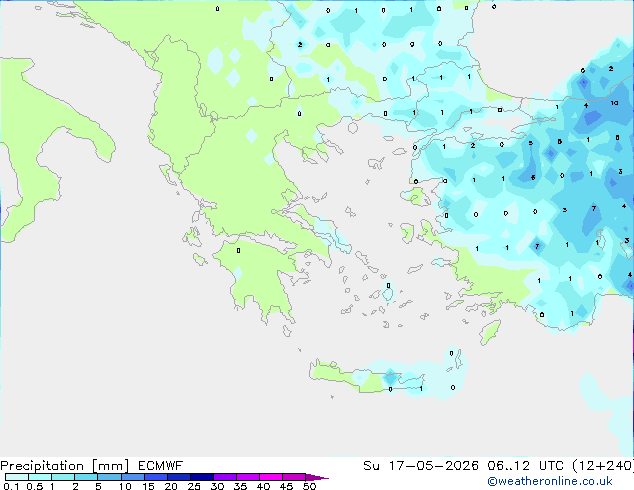The height and width of the screenshot is (490, 634).
Task: Click the '45' legend scale label
Action: 286,486
